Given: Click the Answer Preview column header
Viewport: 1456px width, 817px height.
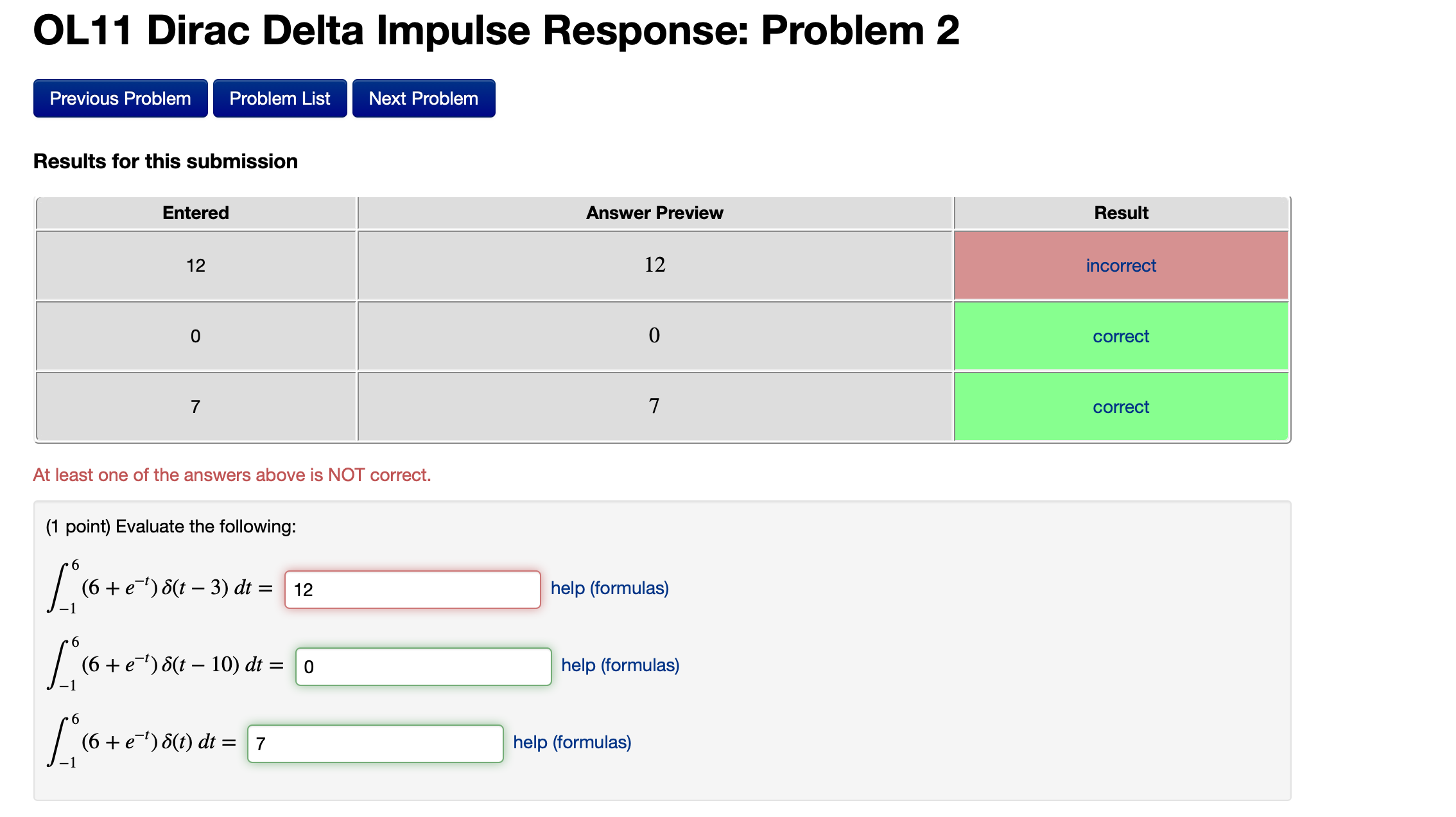Looking at the screenshot, I should (x=654, y=213).
